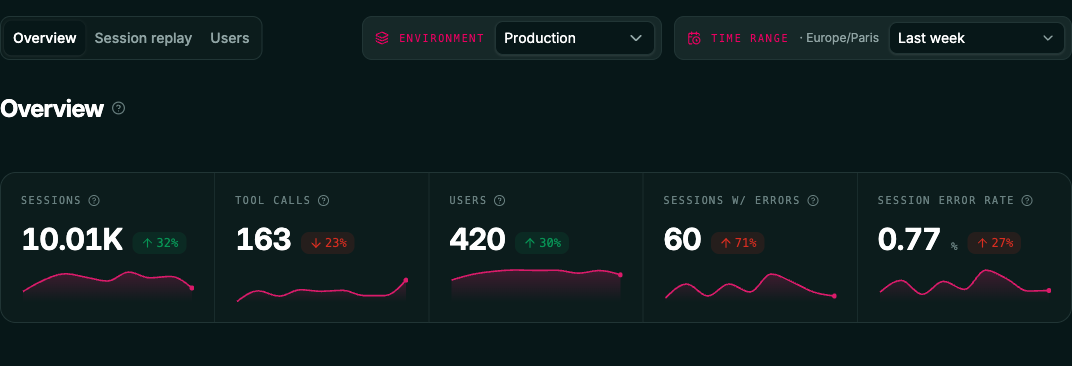Click the TOOL CALLS card label
This screenshot has width=1072, height=366.
tap(273, 200)
